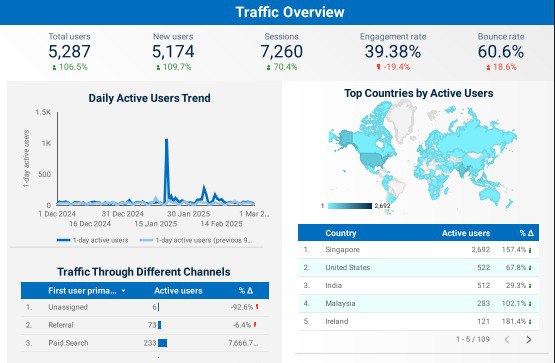This screenshot has width=555, height=363.
Task: Click Australia on the world map
Action: [490, 196]
